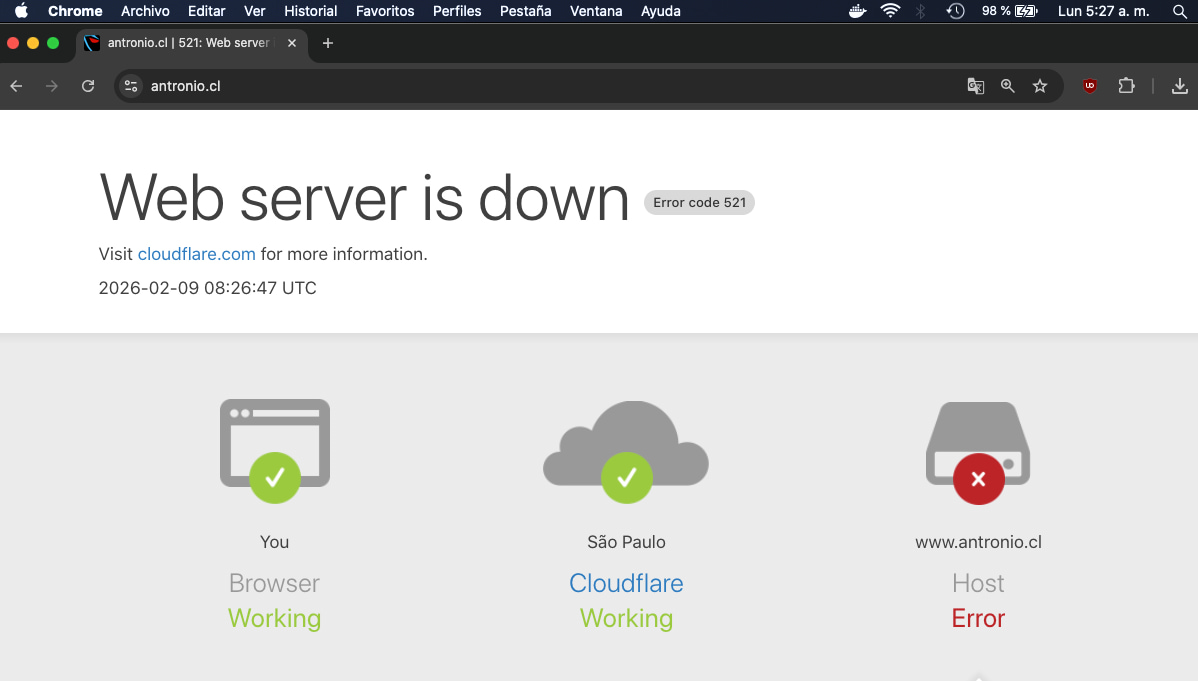The image size is (1198, 681).
Task: Click Working status under Browser
Action: pos(274,618)
